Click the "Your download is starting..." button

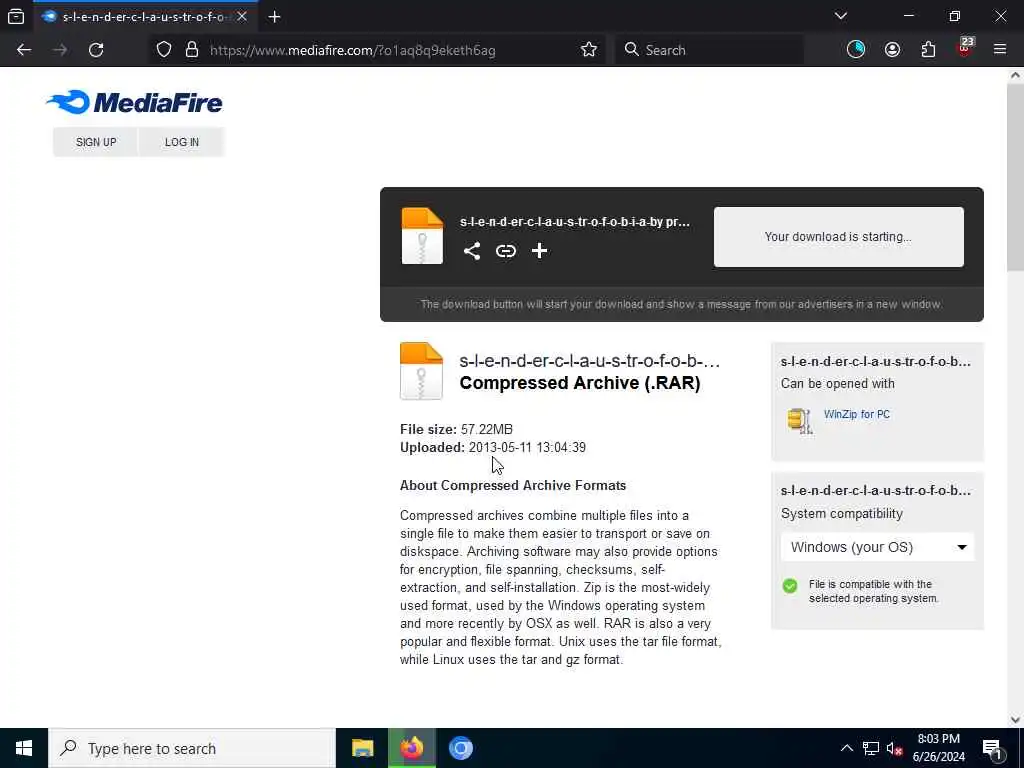839,237
